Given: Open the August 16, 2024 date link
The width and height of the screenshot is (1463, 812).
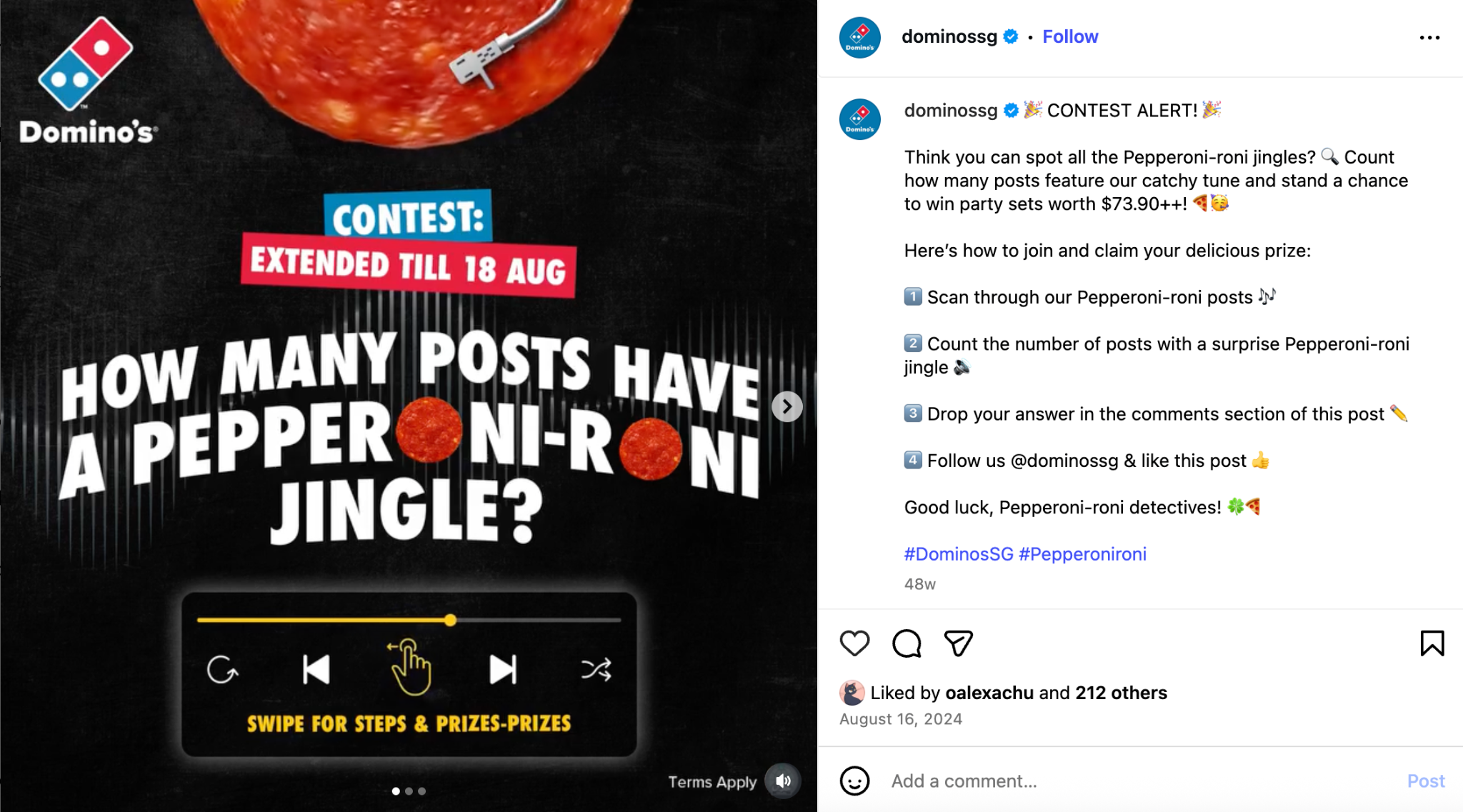Looking at the screenshot, I should tap(901, 719).
